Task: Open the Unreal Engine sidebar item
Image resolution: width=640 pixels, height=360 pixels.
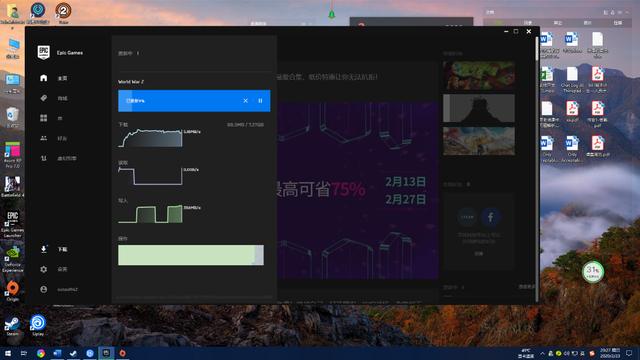Action: [58, 158]
